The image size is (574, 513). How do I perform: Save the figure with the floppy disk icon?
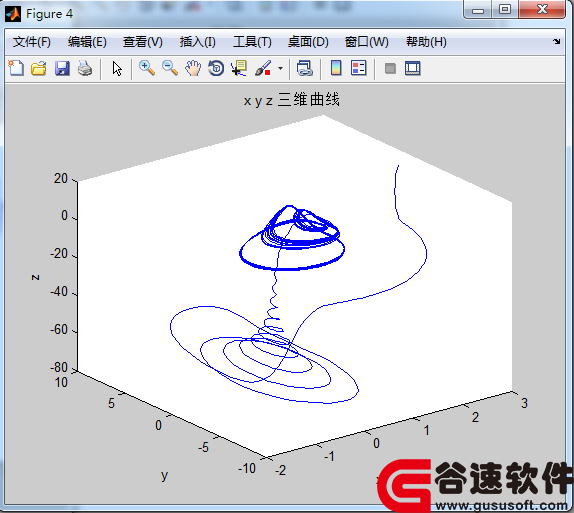tap(62, 68)
